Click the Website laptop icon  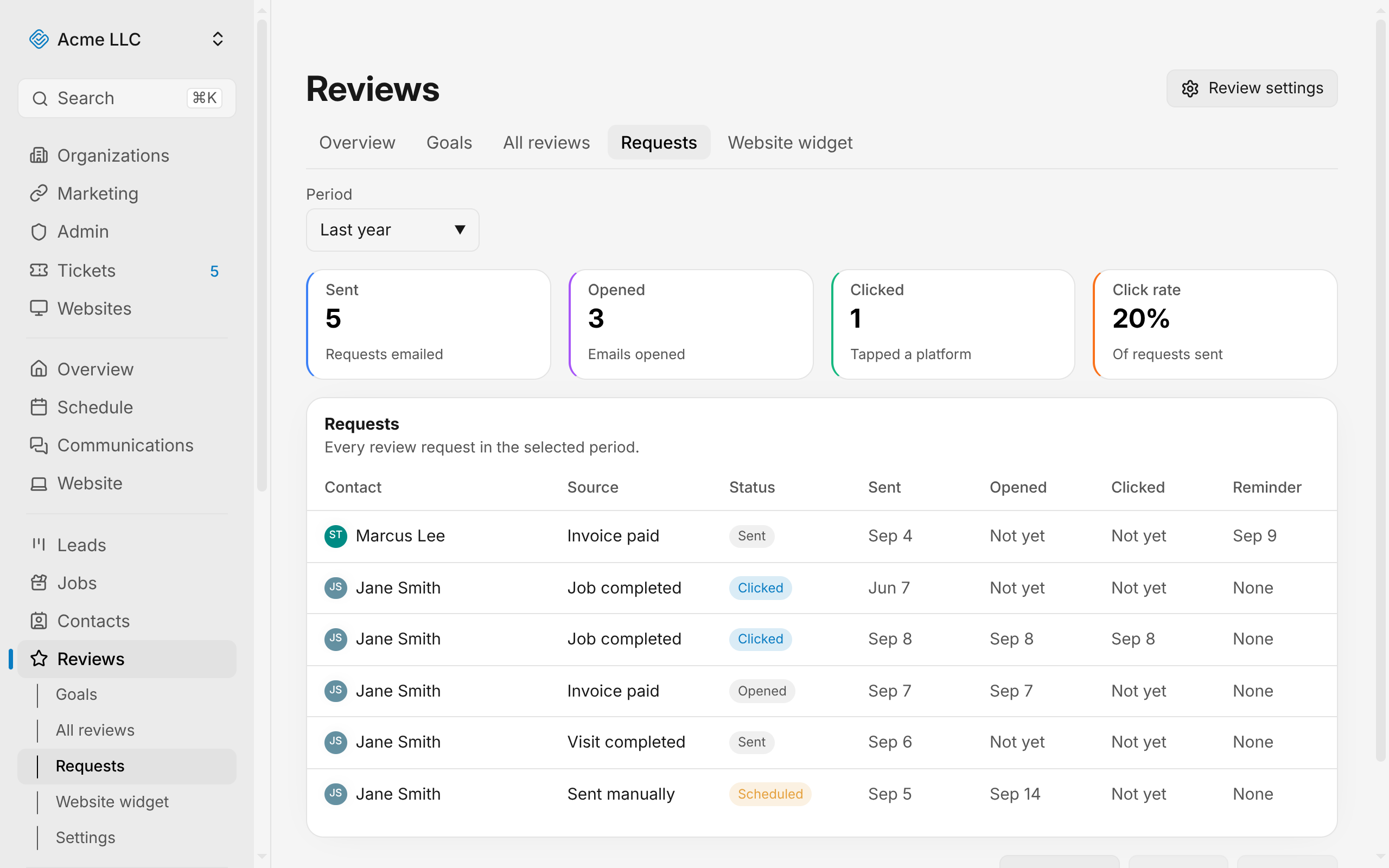39,483
